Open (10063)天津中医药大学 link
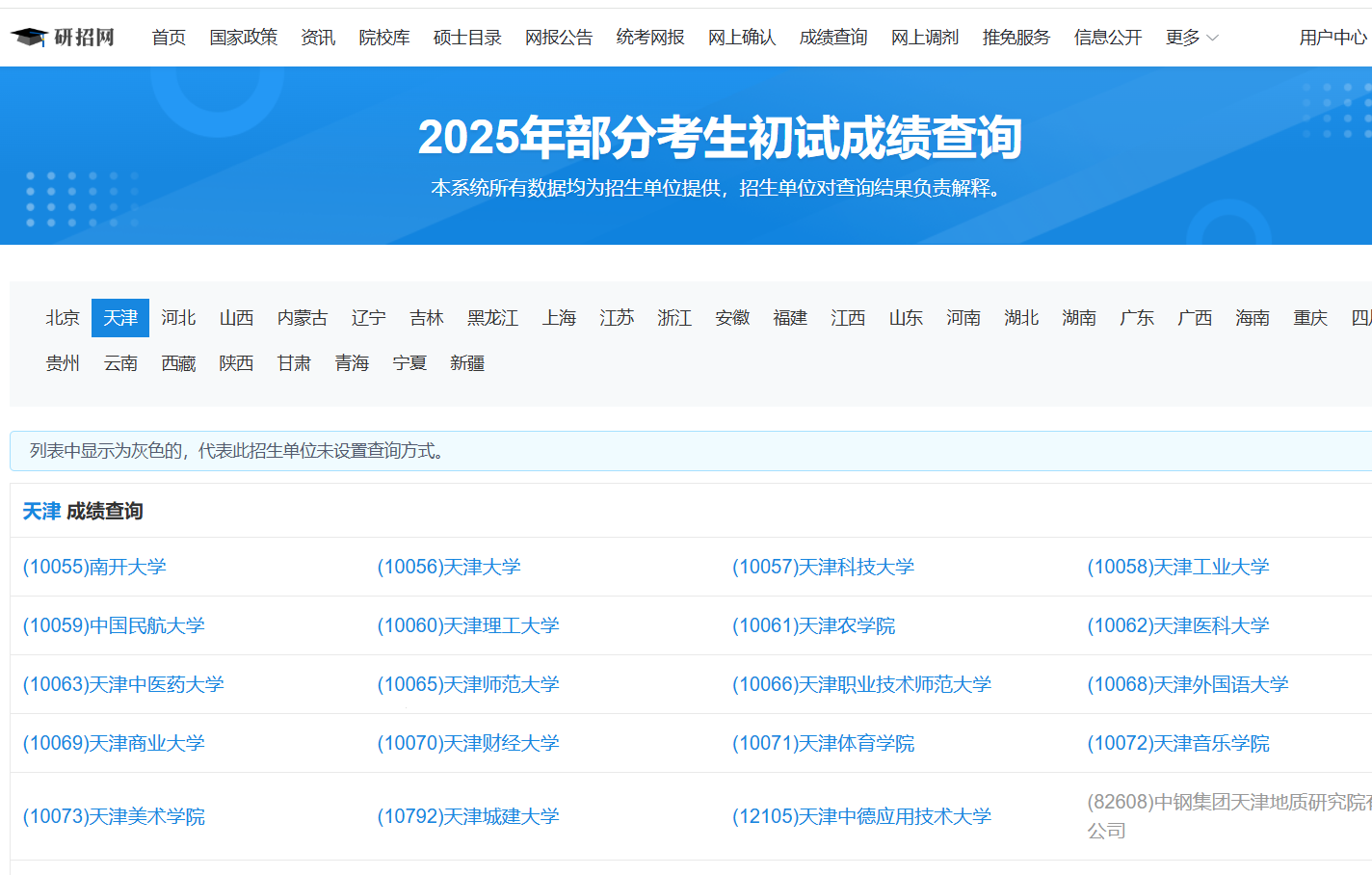The width and height of the screenshot is (1372, 875). 123,684
